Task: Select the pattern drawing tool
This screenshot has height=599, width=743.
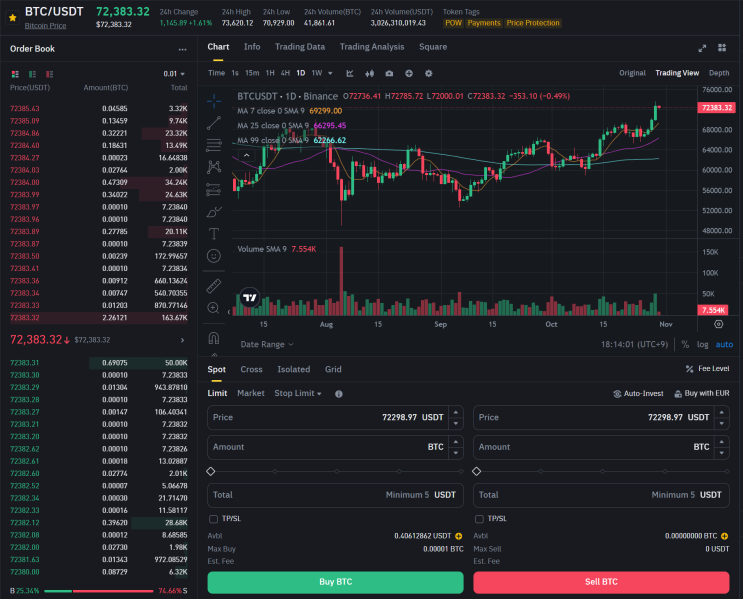Action: pos(214,167)
